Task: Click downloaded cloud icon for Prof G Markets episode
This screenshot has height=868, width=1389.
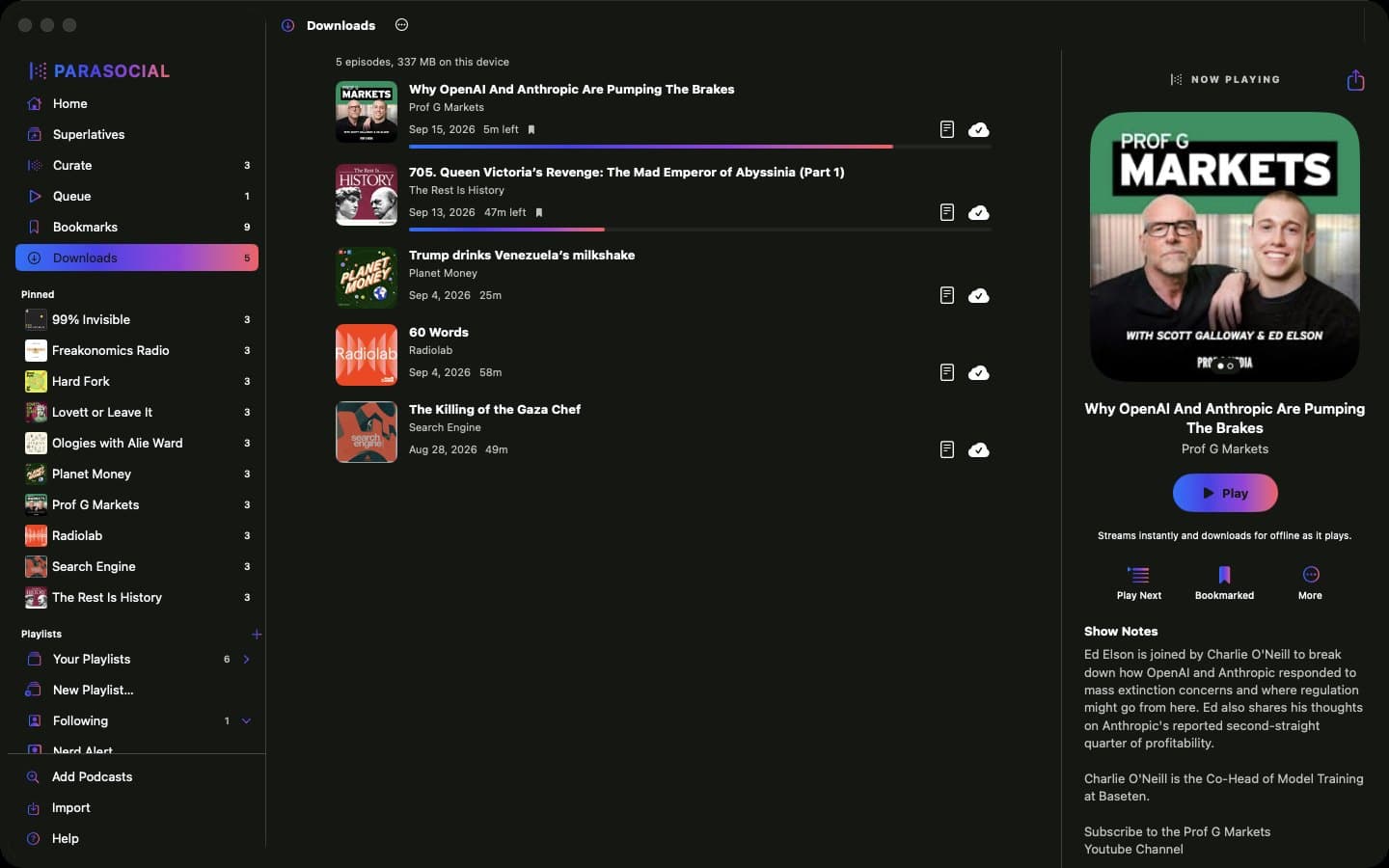Action: point(978,129)
